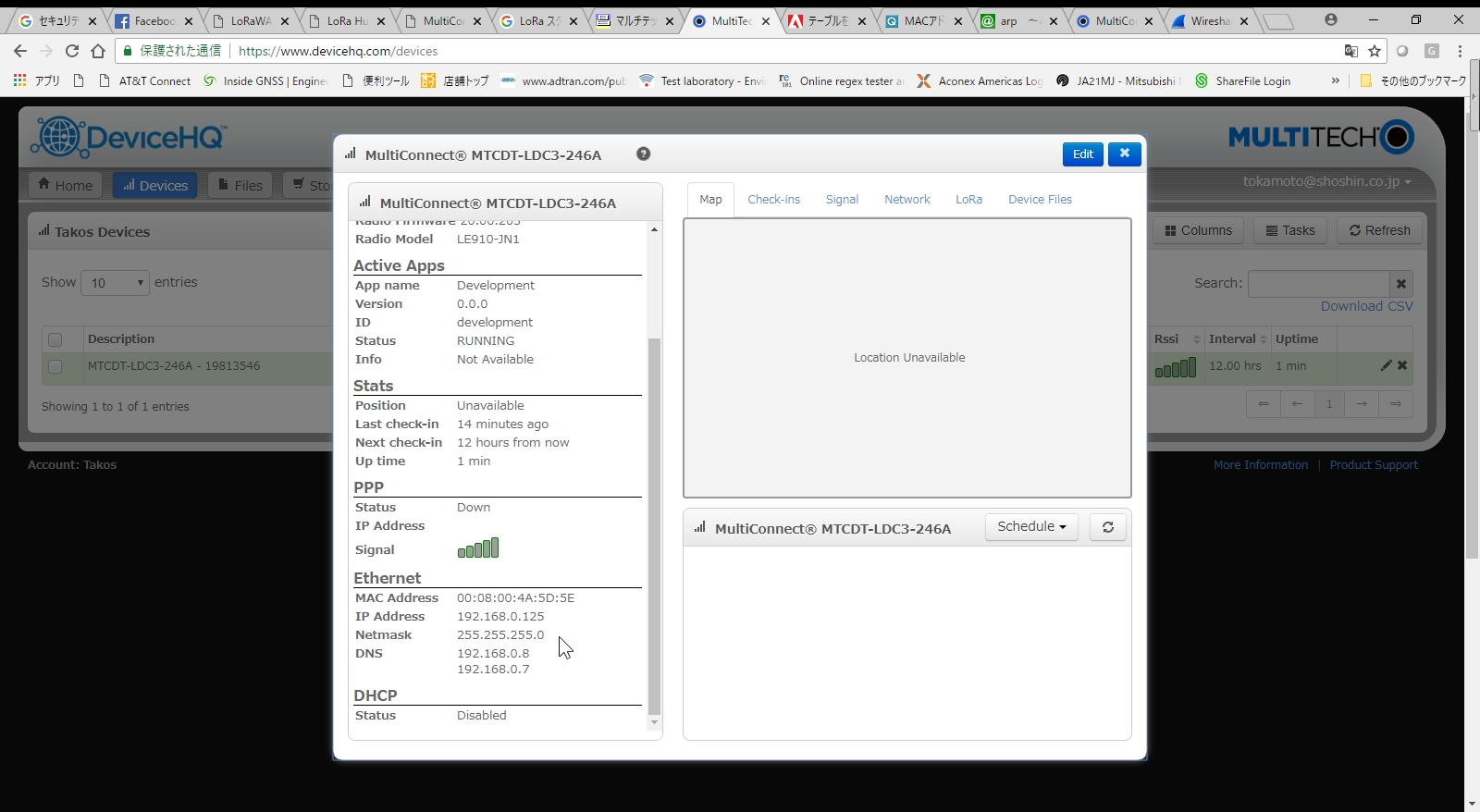Open the AT&T Connect bookmark
This screenshot has height=812, width=1480.
coord(145,81)
